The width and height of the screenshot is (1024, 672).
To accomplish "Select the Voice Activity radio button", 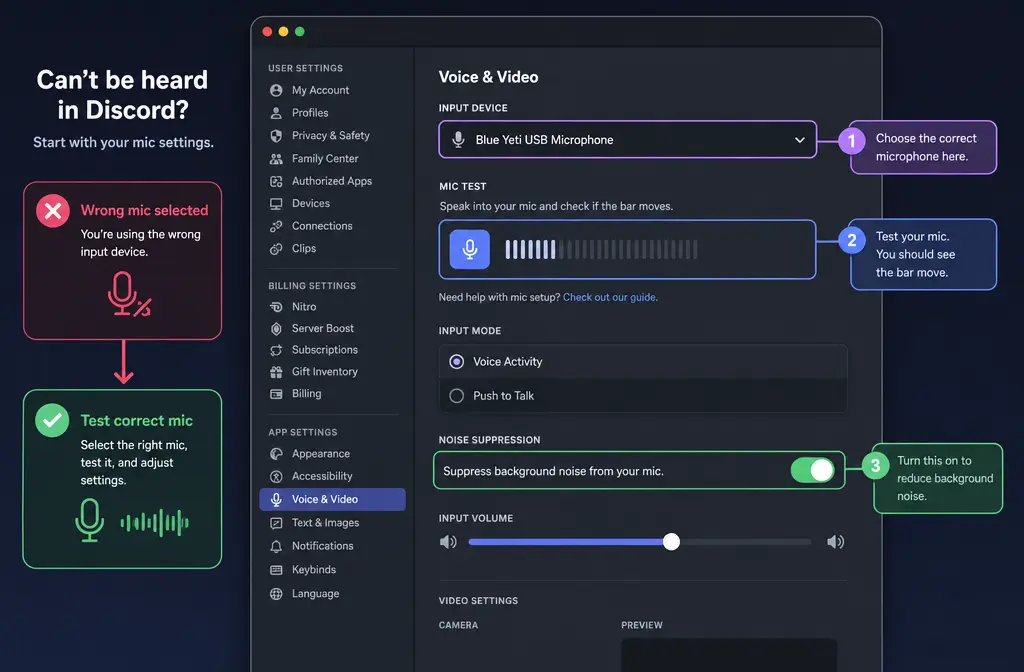I will tap(456, 362).
